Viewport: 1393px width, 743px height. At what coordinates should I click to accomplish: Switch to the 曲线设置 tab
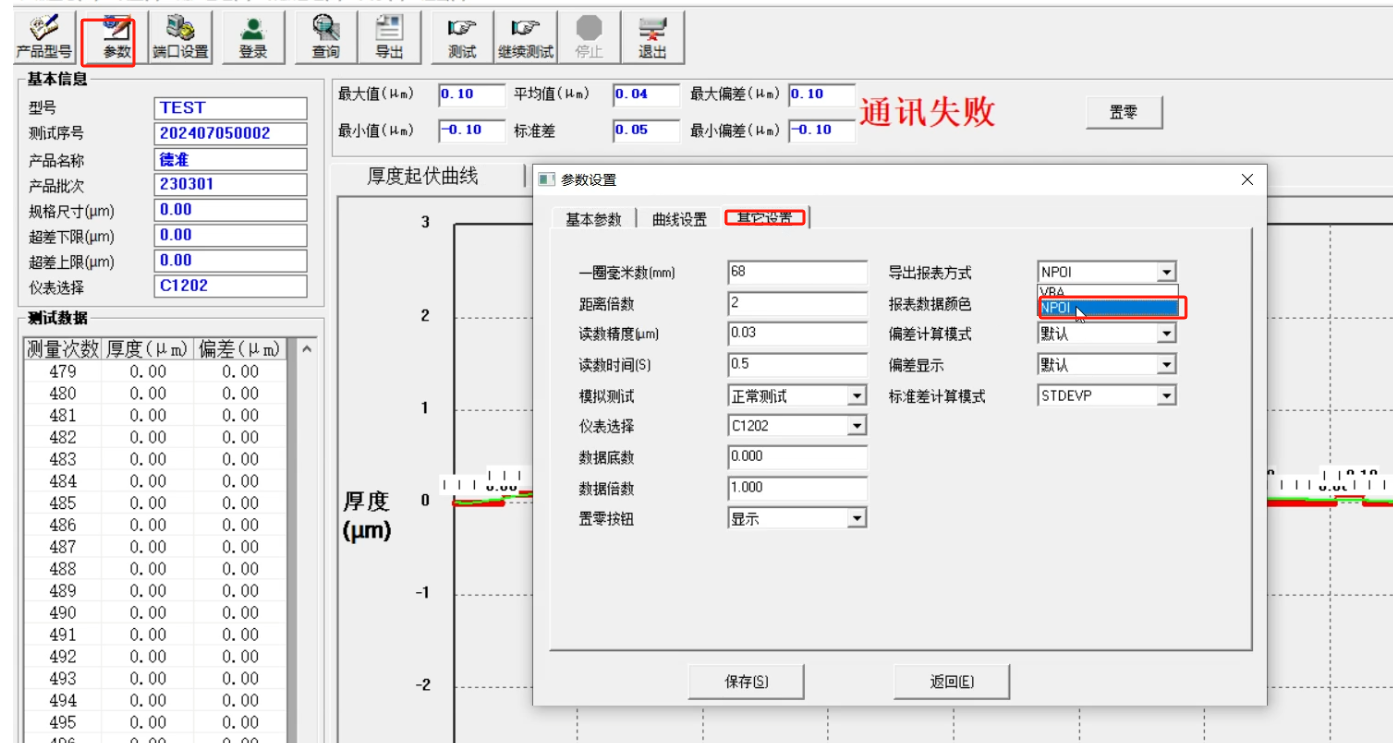point(679,219)
